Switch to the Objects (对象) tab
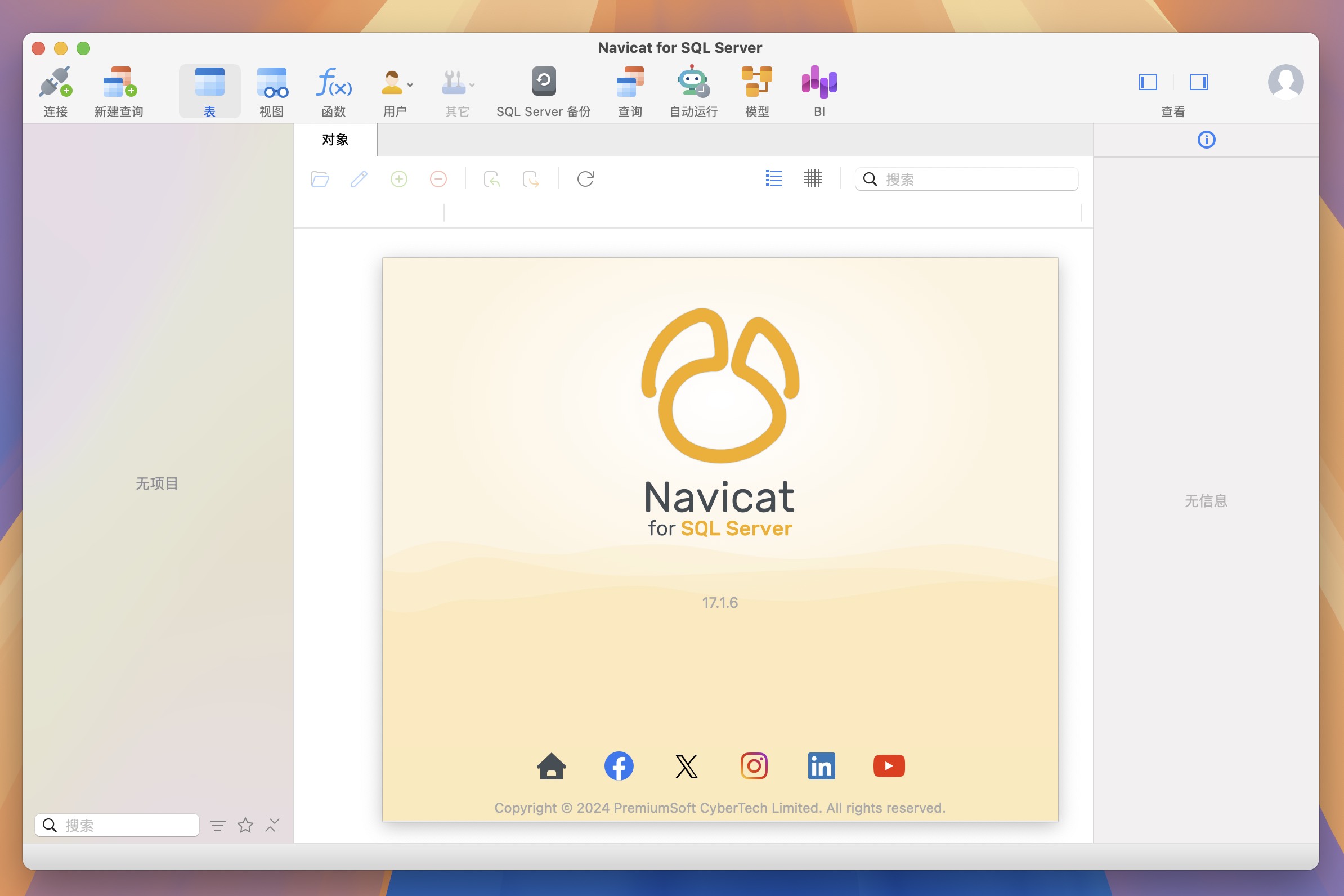The width and height of the screenshot is (1344, 896). (x=335, y=140)
